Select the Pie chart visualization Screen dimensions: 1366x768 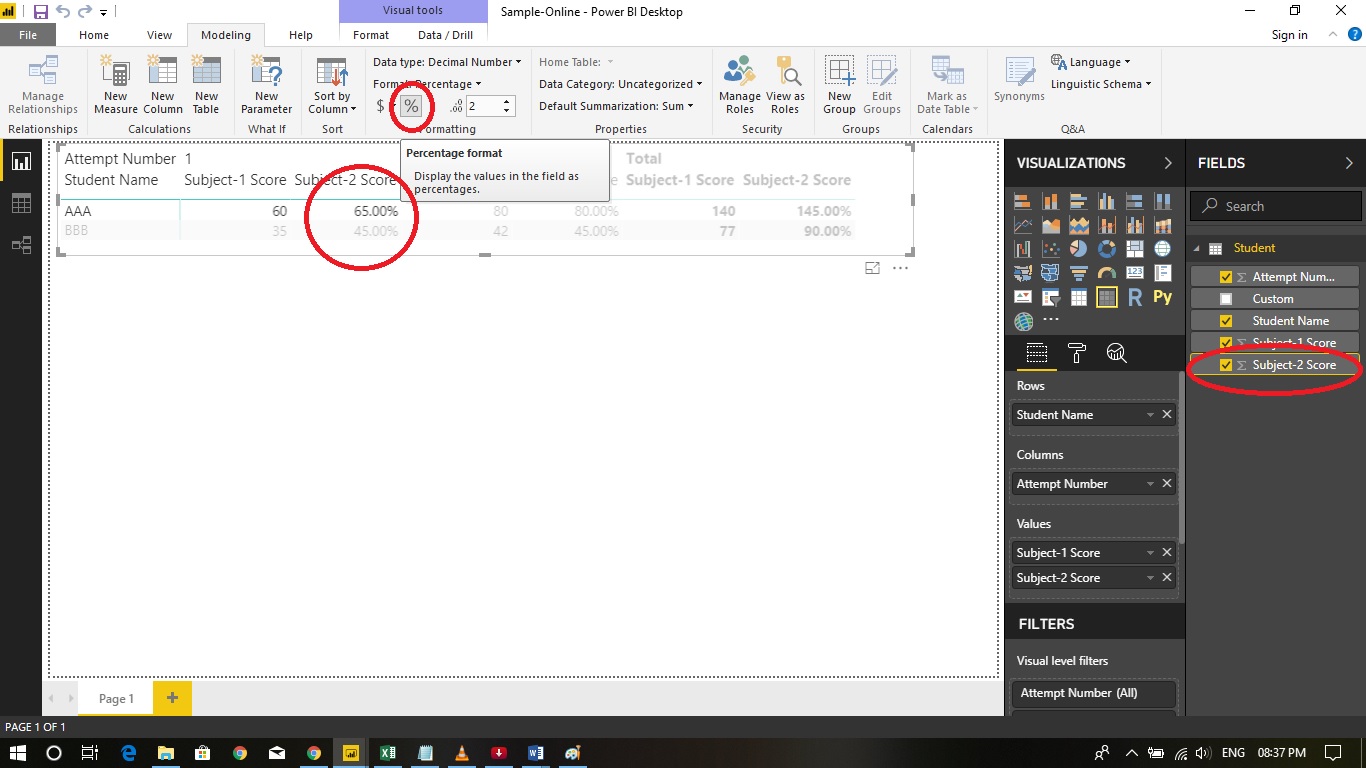tap(1079, 249)
